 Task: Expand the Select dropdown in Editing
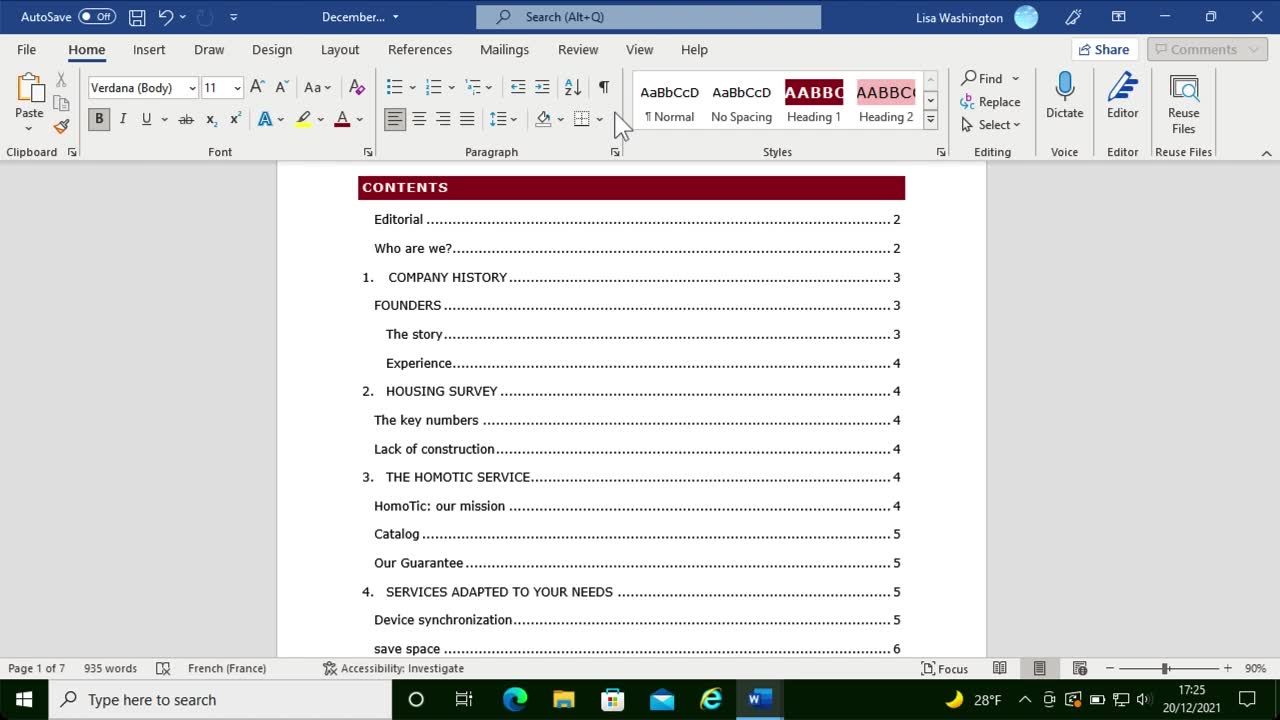coord(991,125)
